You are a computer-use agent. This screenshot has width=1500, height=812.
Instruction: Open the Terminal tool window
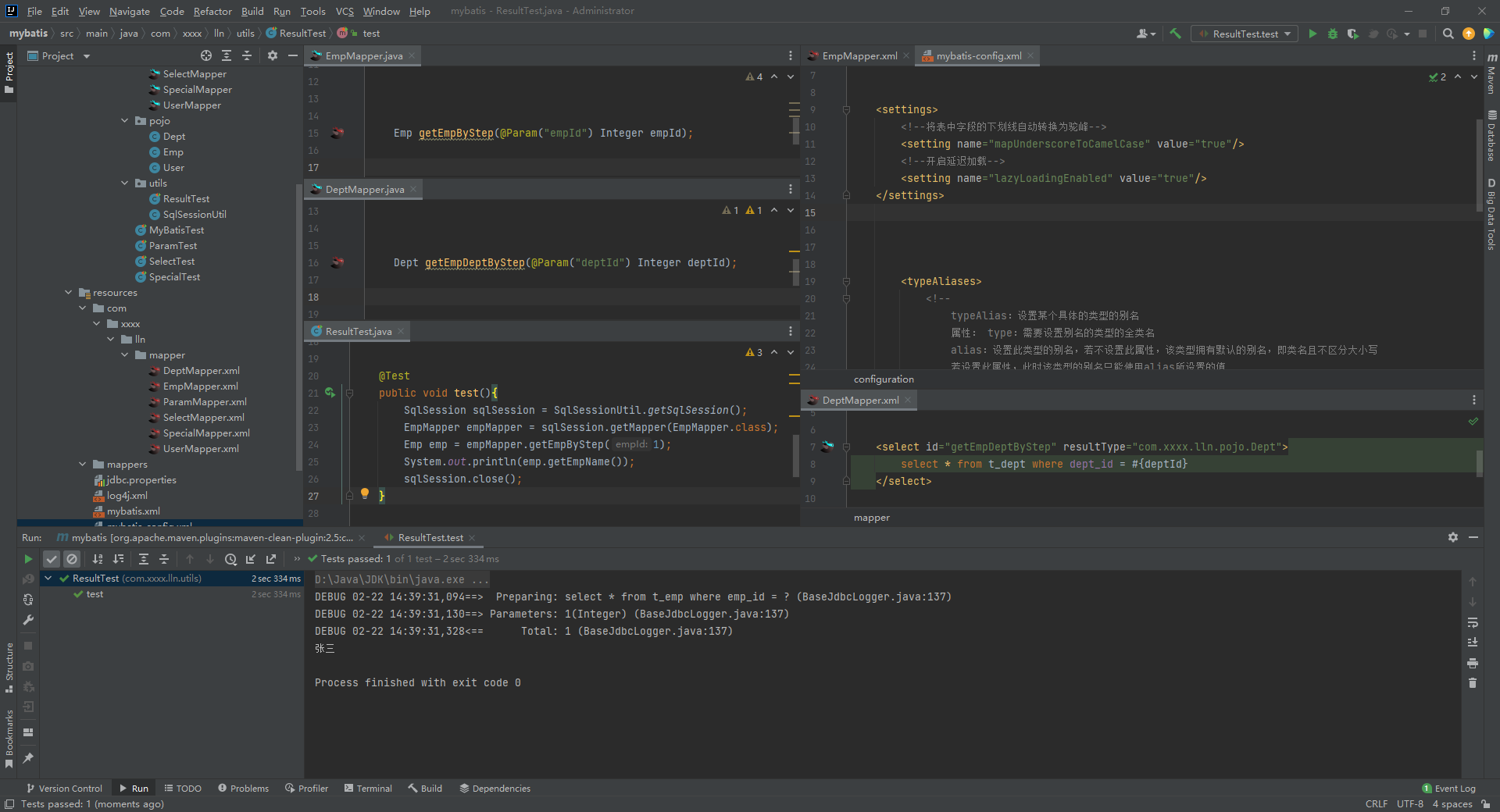[368, 788]
